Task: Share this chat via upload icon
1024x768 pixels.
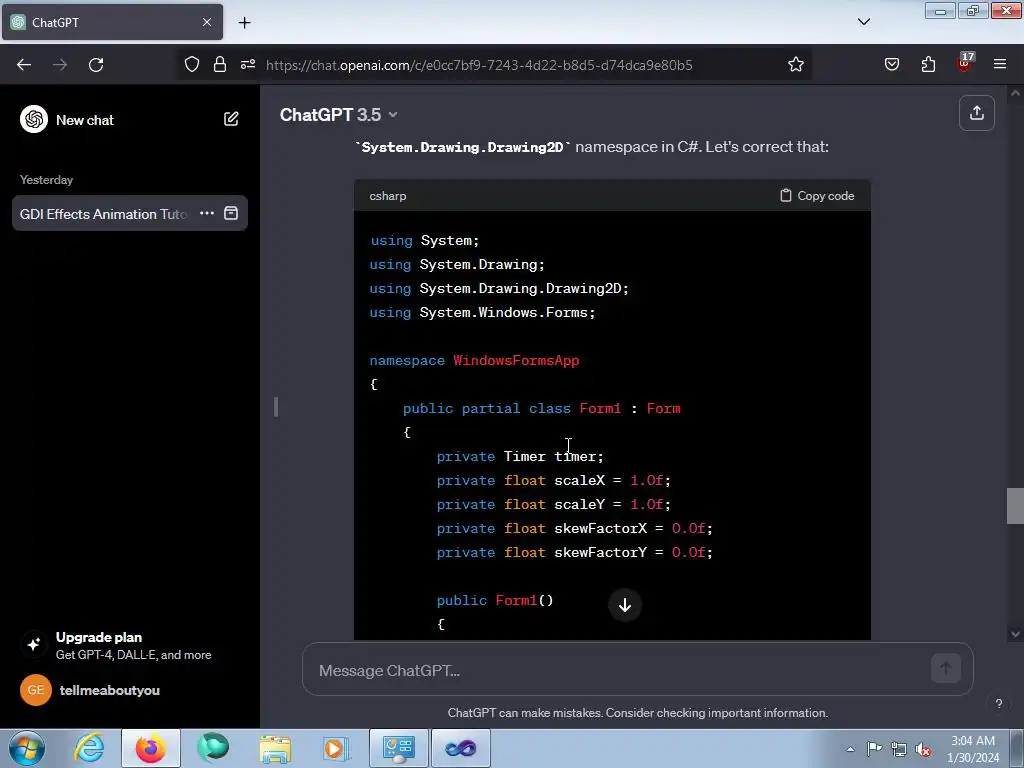Action: (976, 113)
